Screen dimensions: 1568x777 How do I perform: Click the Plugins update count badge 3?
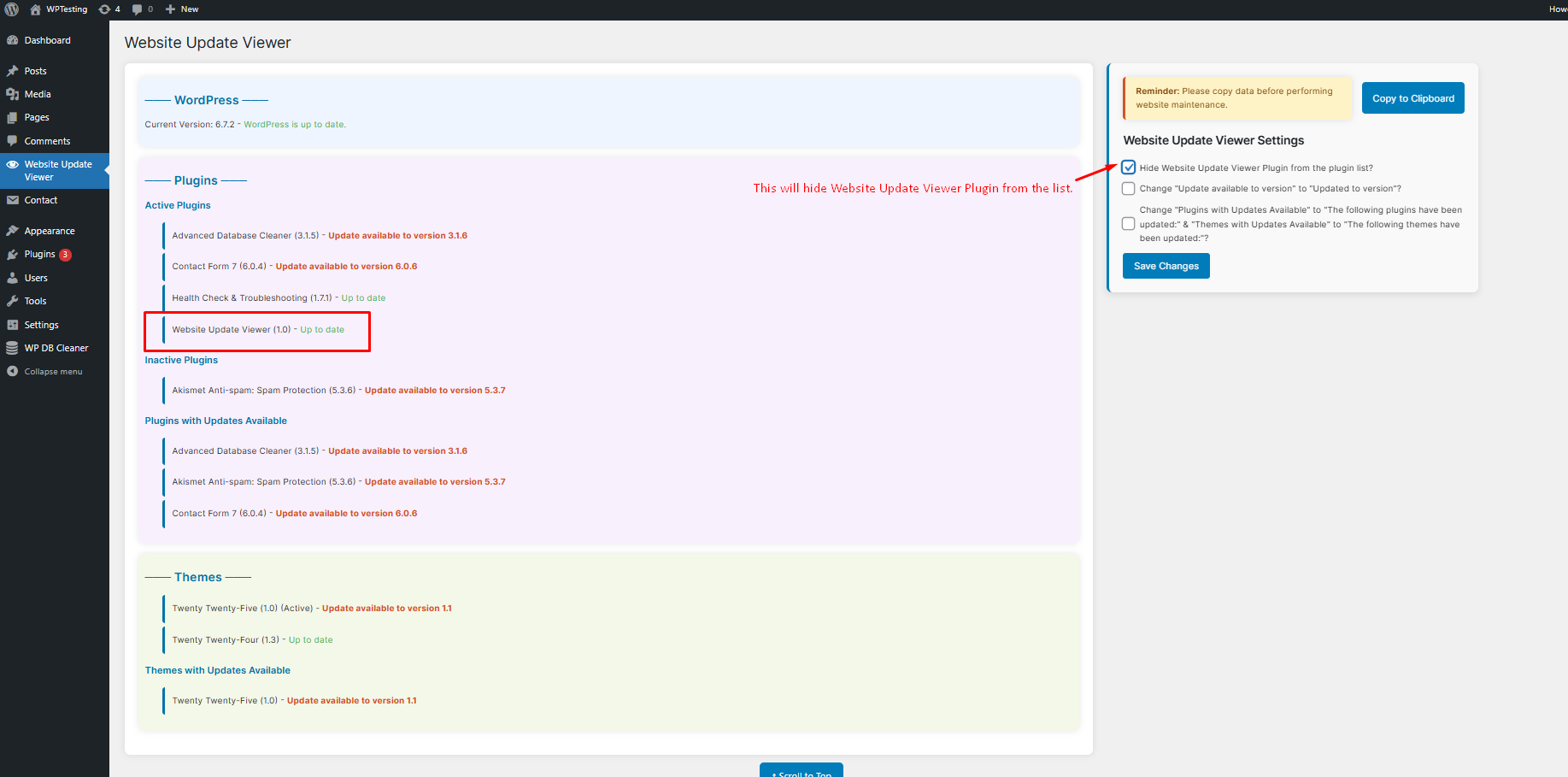click(66, 255)
